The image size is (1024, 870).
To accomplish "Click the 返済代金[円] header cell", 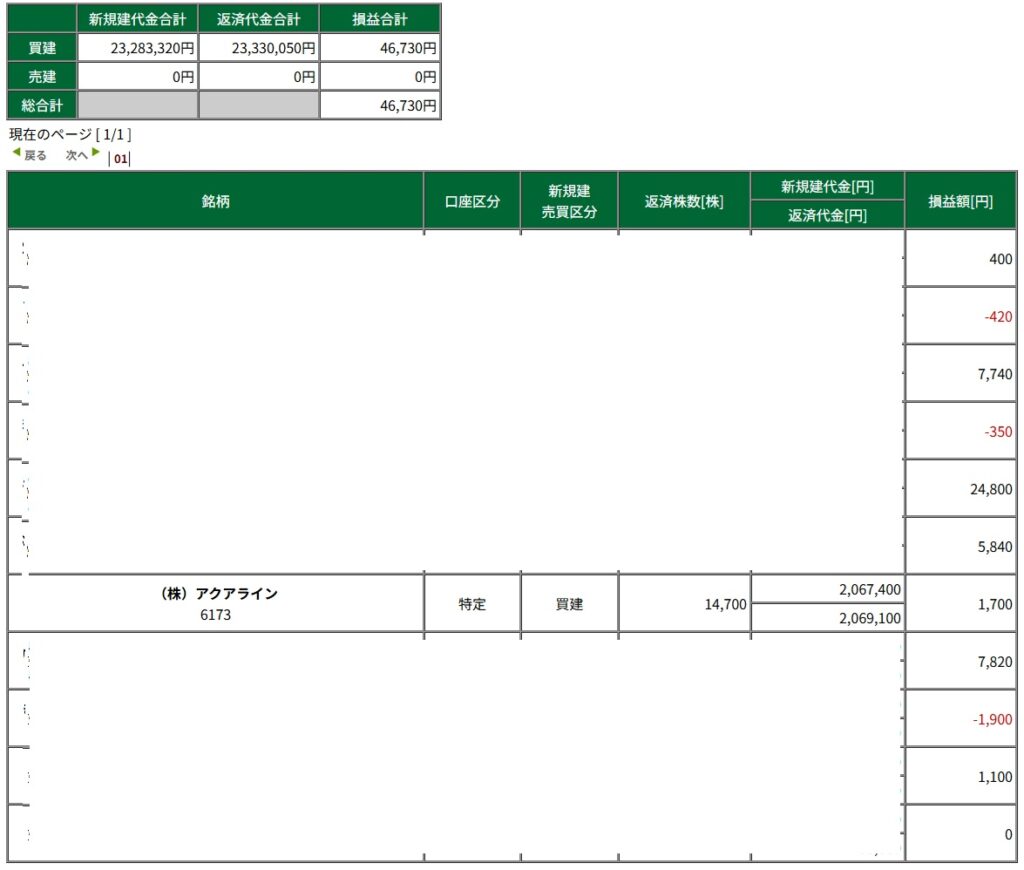I will (827, 215).
